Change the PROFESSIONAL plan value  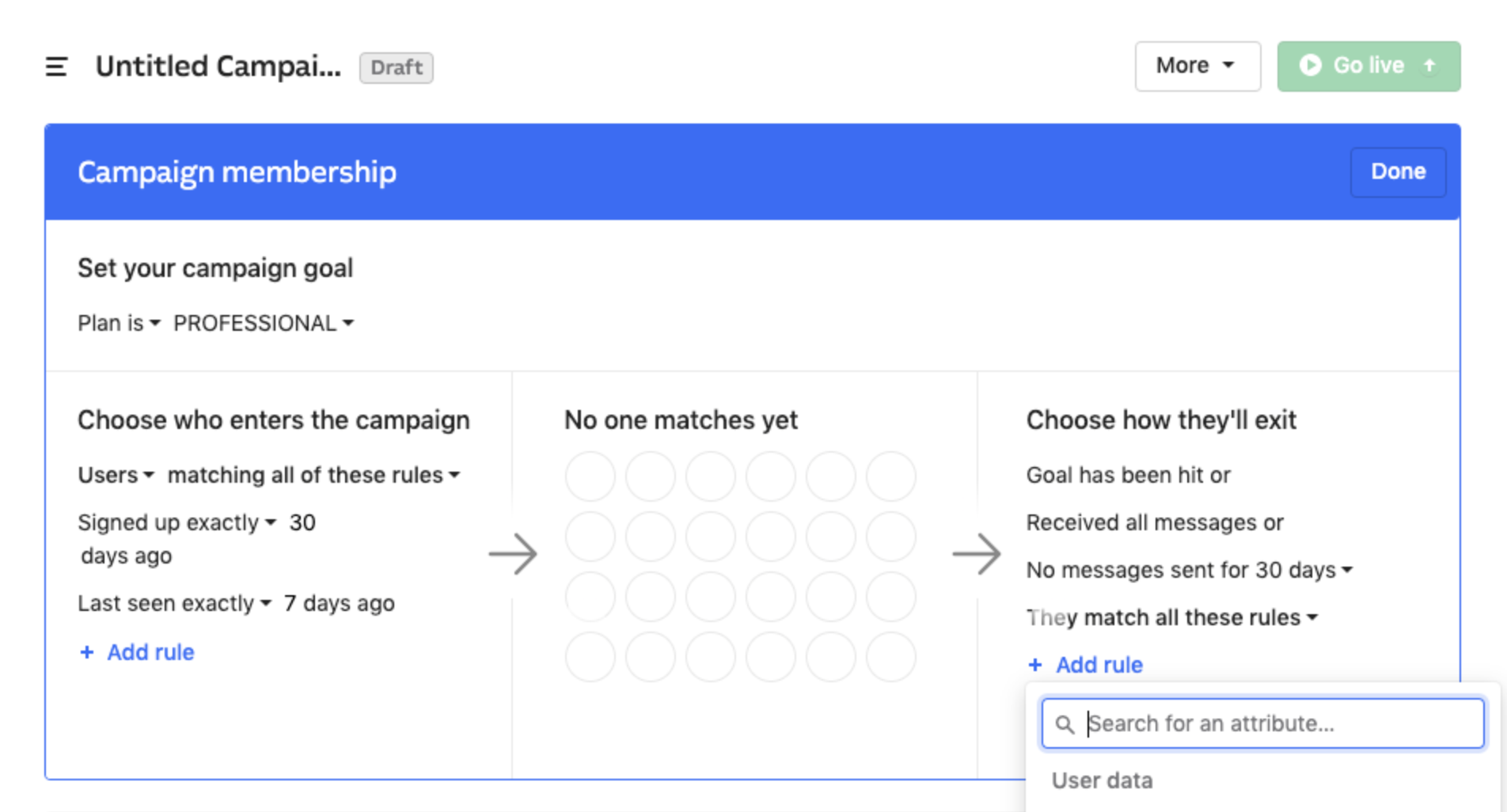point(264,323)
